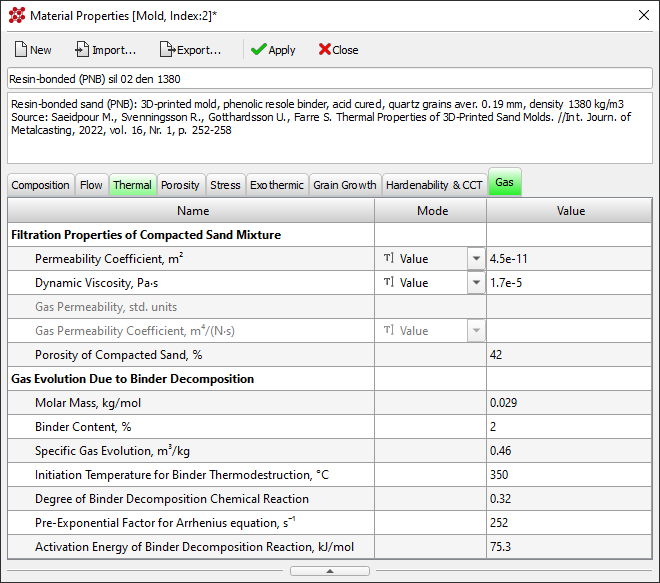Switch to the Thermal tab

pyautogui.click(x=132, y=185)
